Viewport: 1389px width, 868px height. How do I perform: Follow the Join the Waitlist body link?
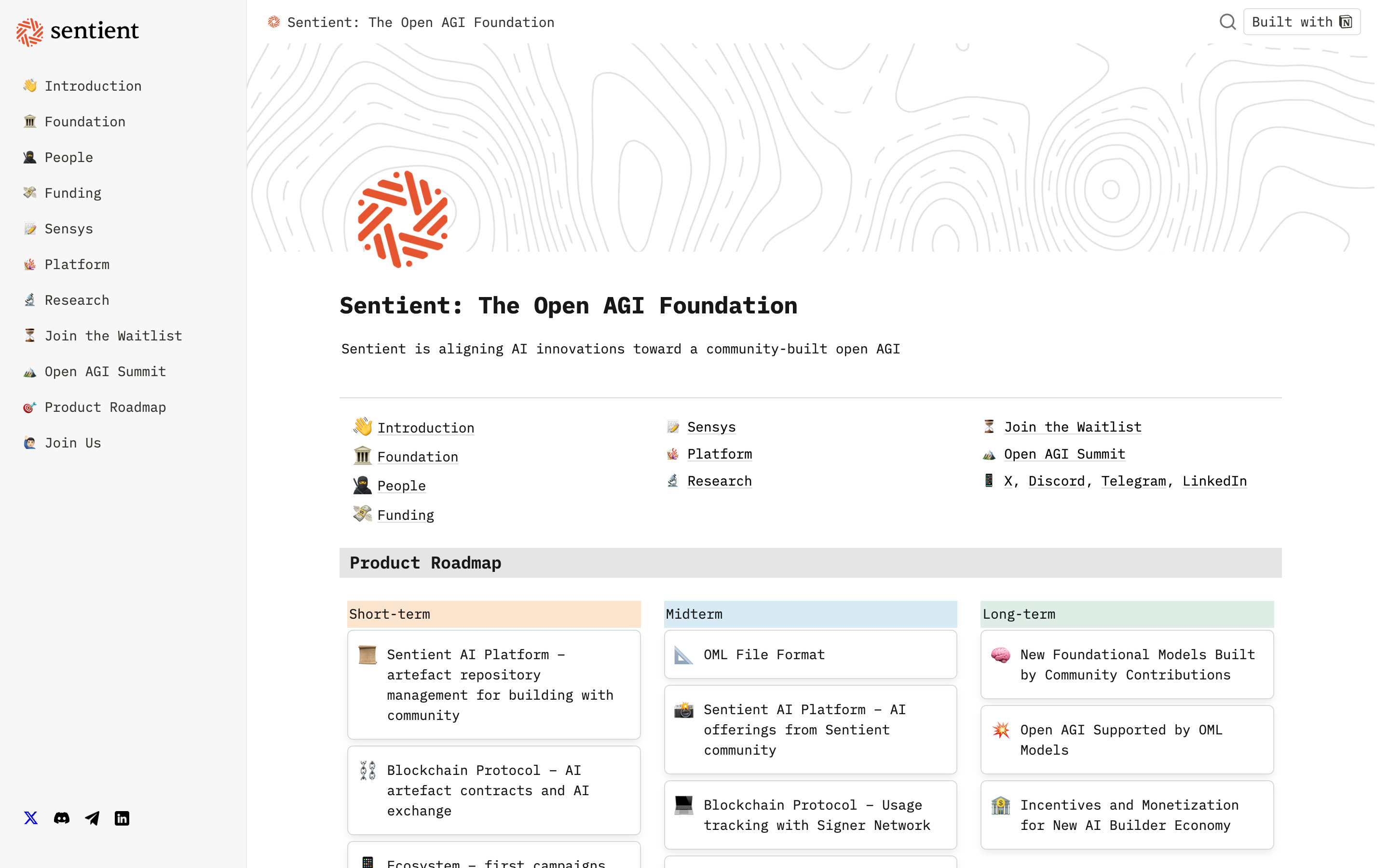click(1072, 427)
